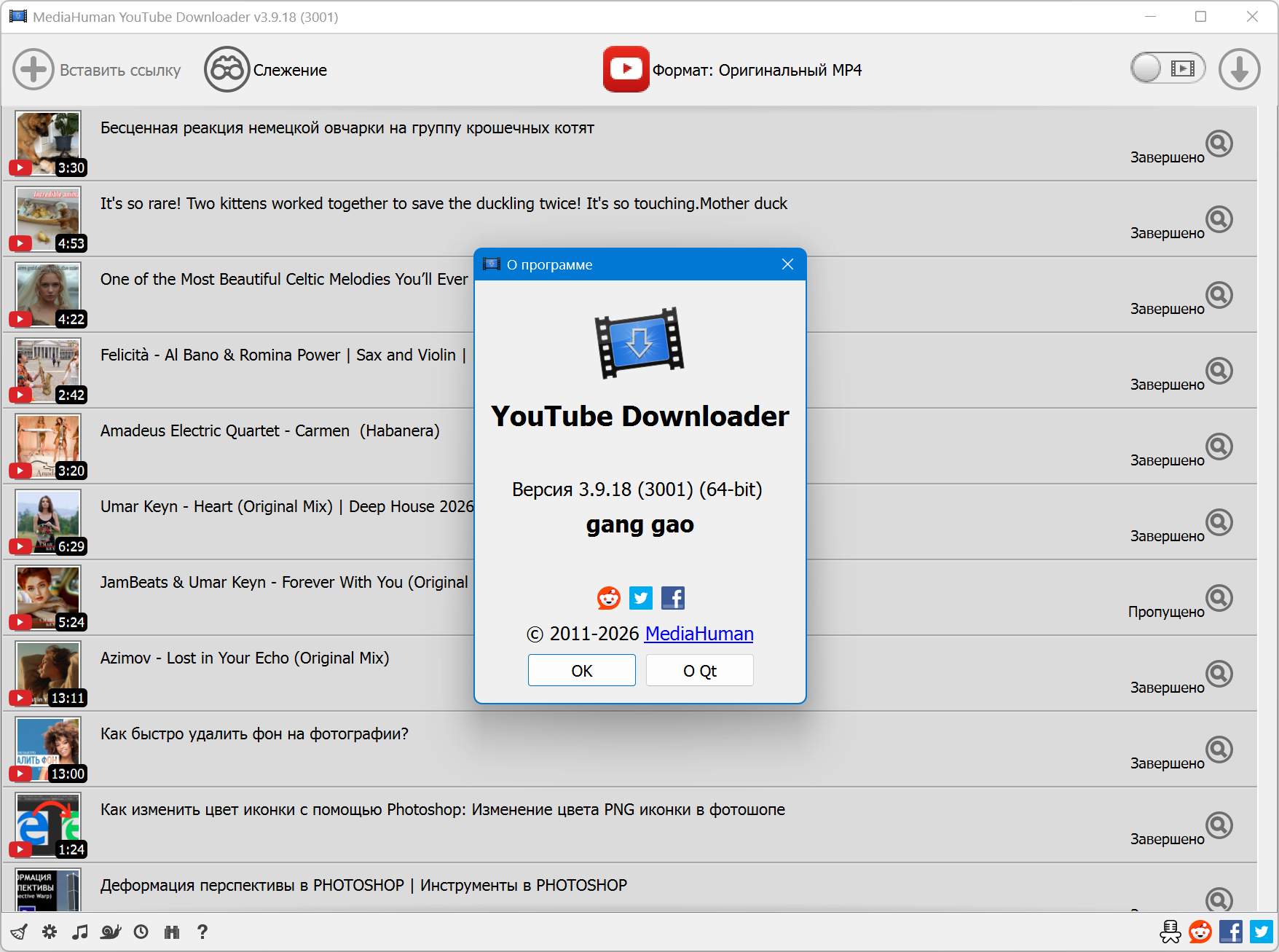This screenshot has height=952, width=1279.
Task: Click the Paste link plus icon
Action: coord(34,70)
